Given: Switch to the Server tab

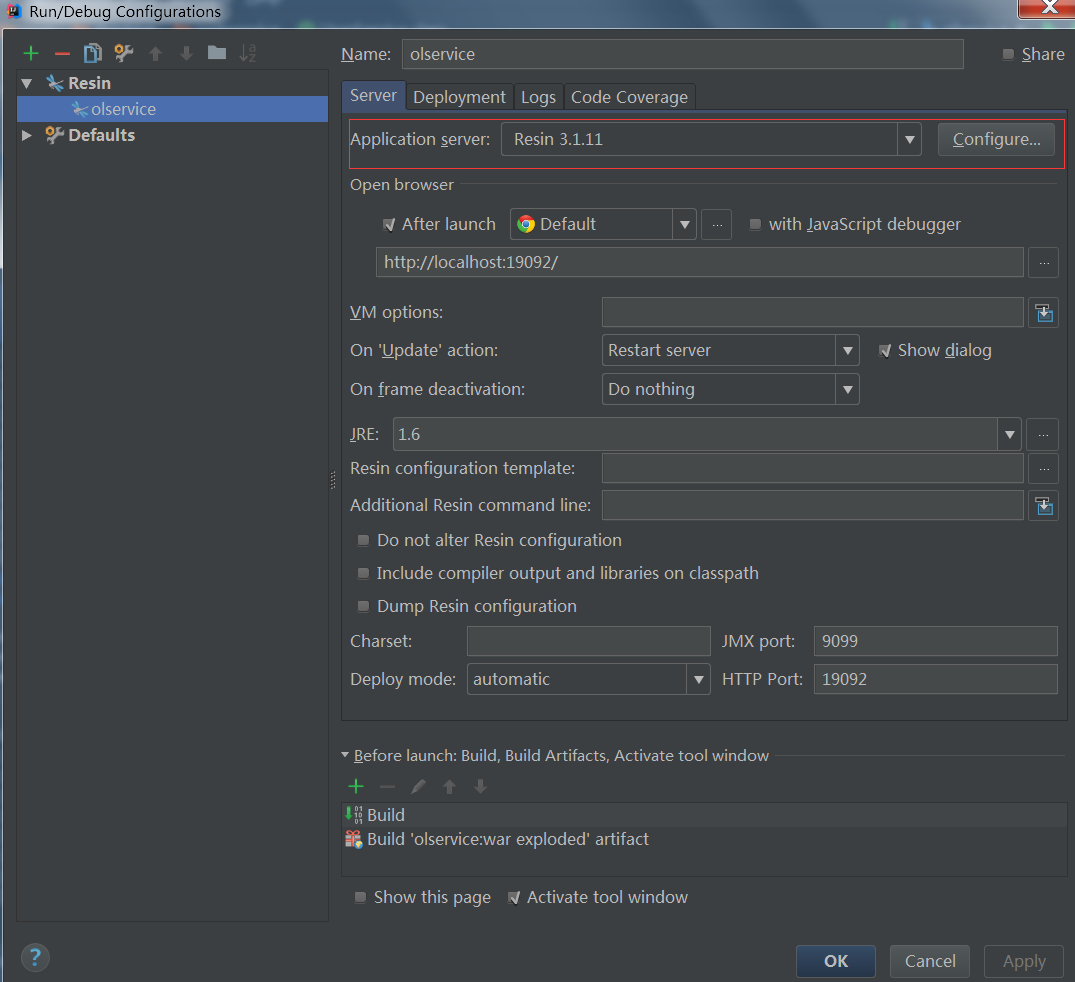Looking at the screenshot, I should click(x=373, y=96).
